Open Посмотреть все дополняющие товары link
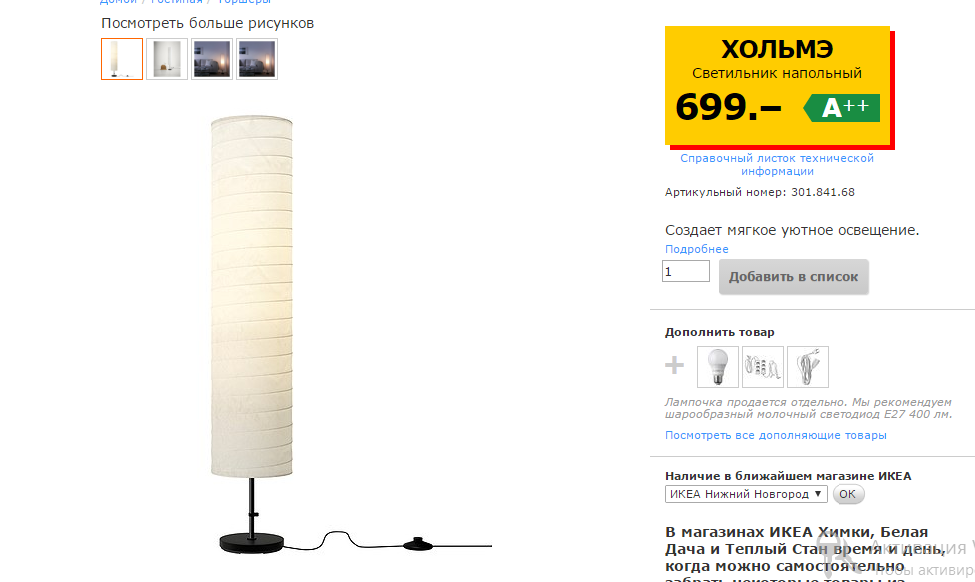Viewport: 975px width, 582px height. tap(775, 435)
